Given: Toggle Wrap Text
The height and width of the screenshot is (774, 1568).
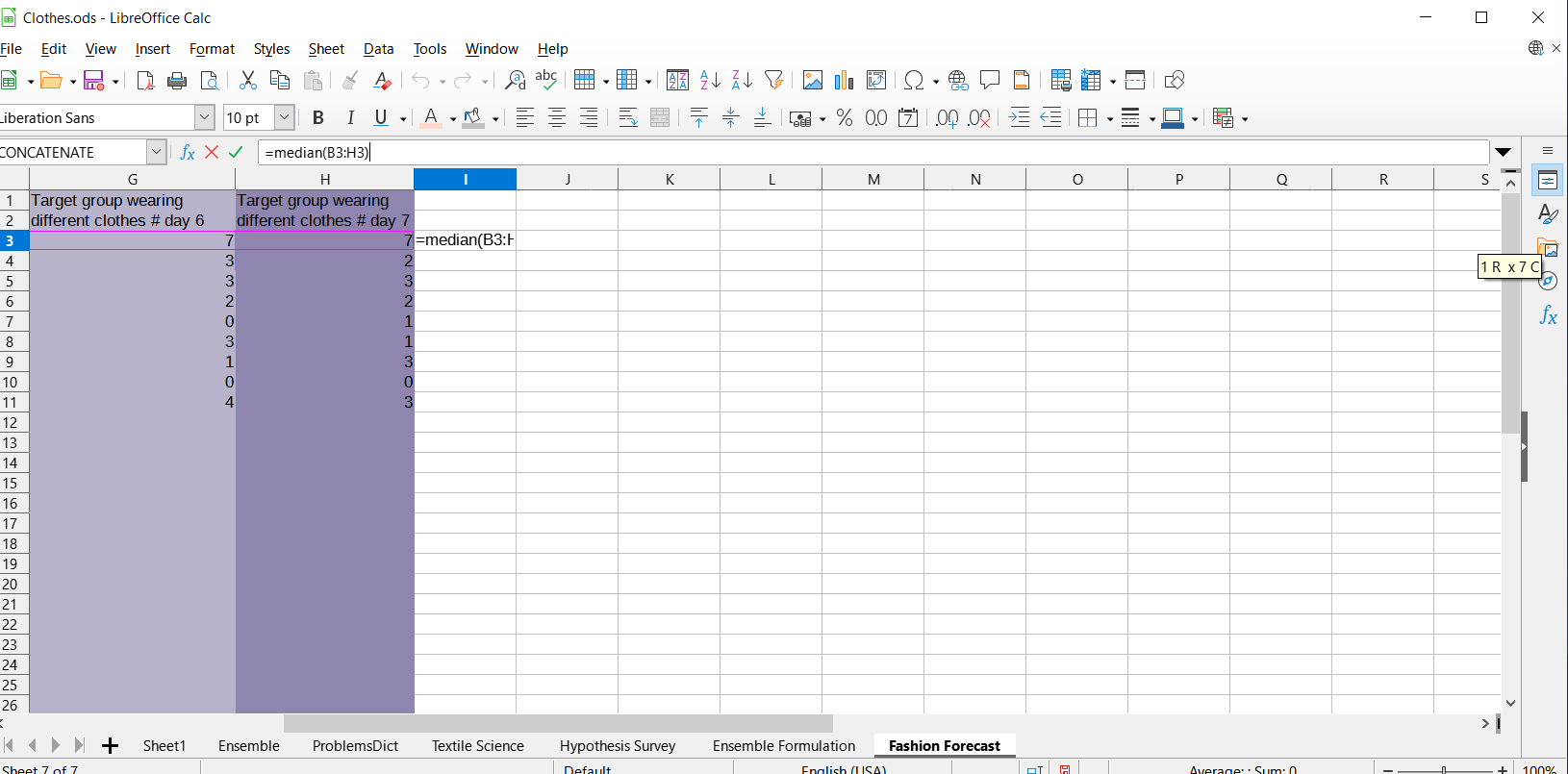Looking at the screenshot, I should tap(628, 118).
